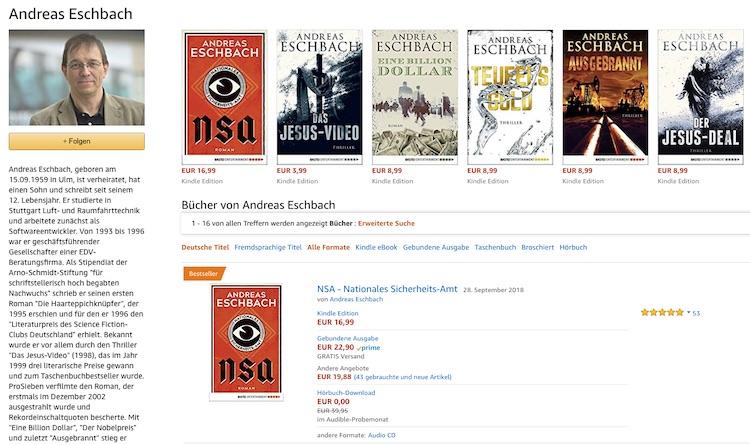Expand the rating dropdown arrow beside stars

(688, 312)
